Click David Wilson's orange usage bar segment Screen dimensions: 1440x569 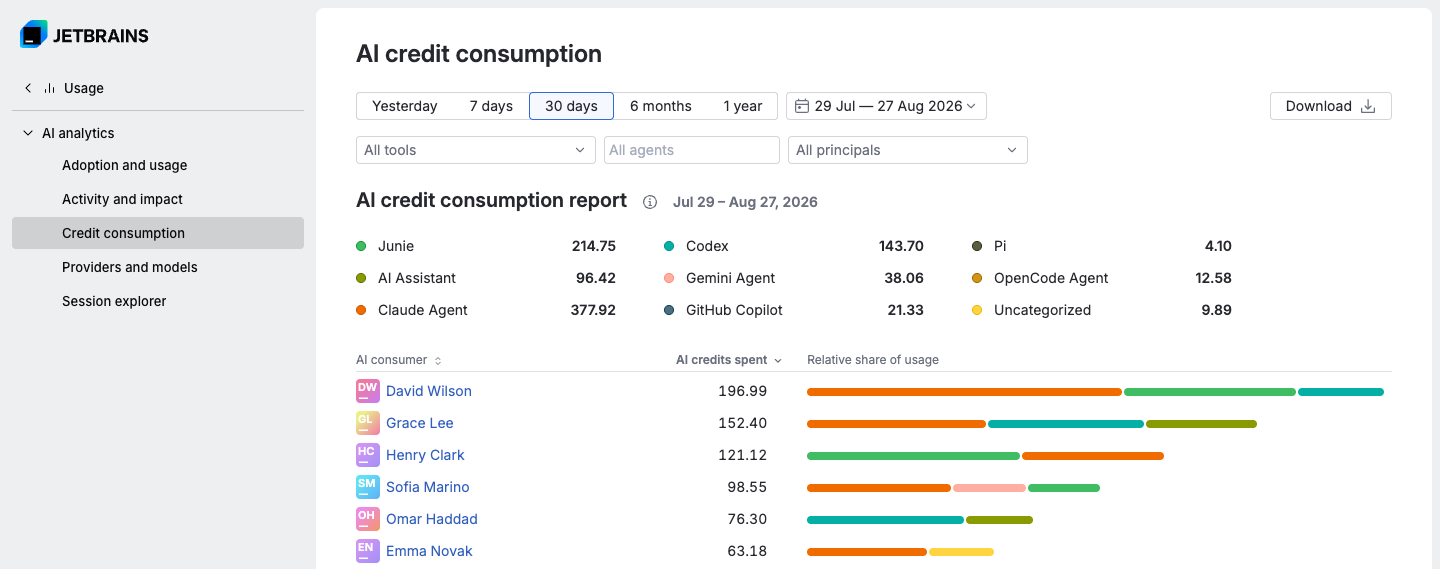[x=964, y=392]
